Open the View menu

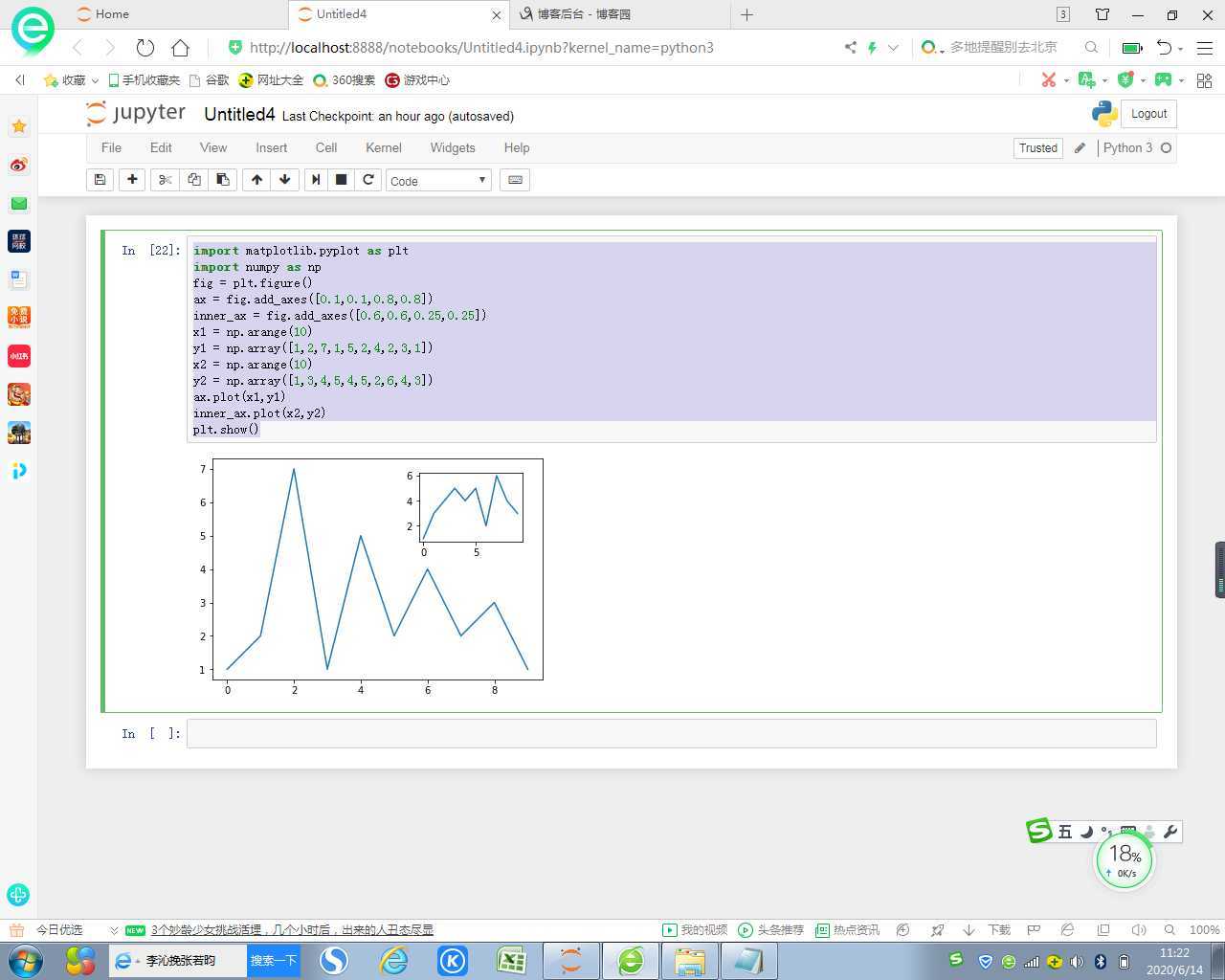(x=213, y=147)
